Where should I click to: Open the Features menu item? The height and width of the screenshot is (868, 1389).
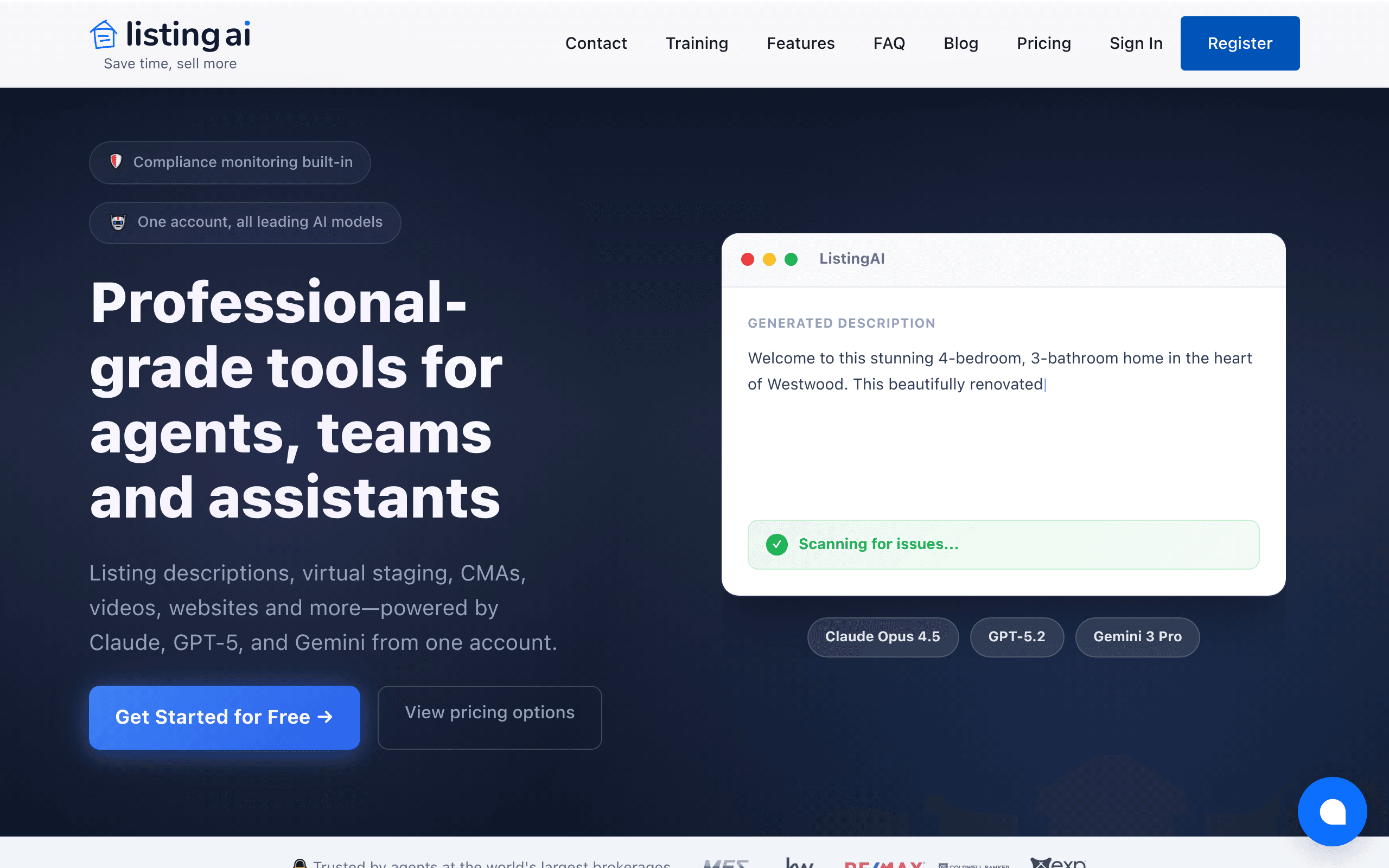[801, 43]
